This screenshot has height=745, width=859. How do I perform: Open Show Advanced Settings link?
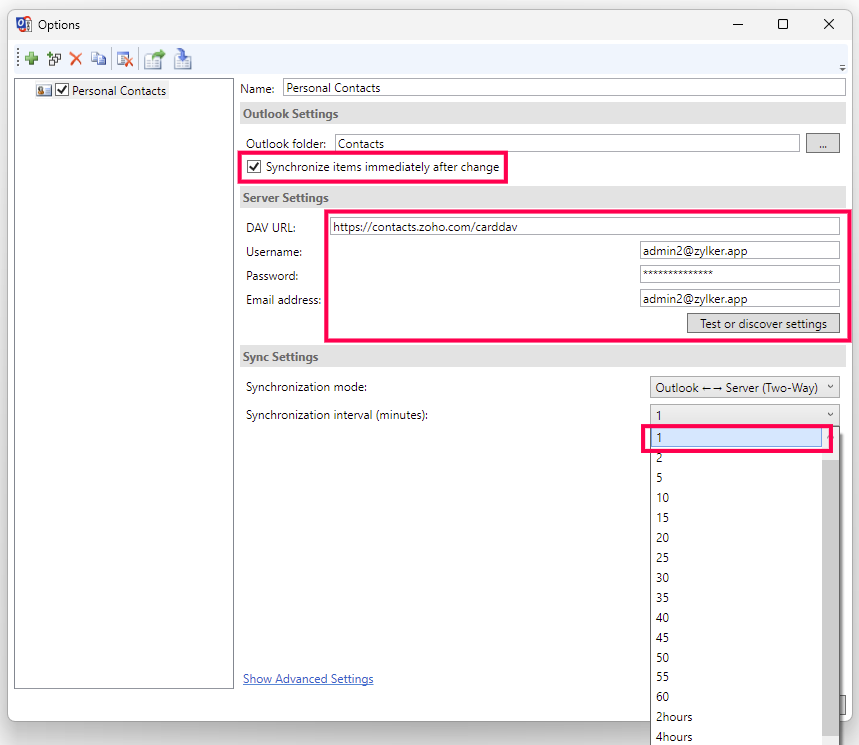(x=308, y=679)
